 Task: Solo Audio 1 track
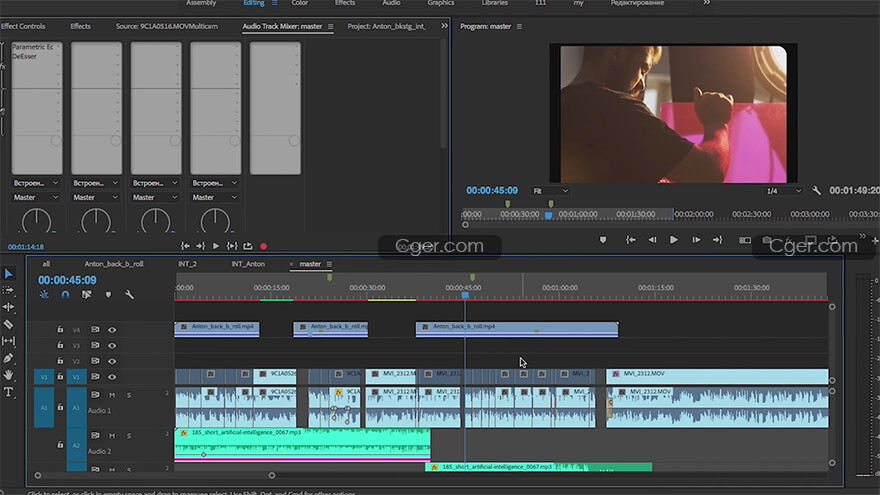[129, 395]
